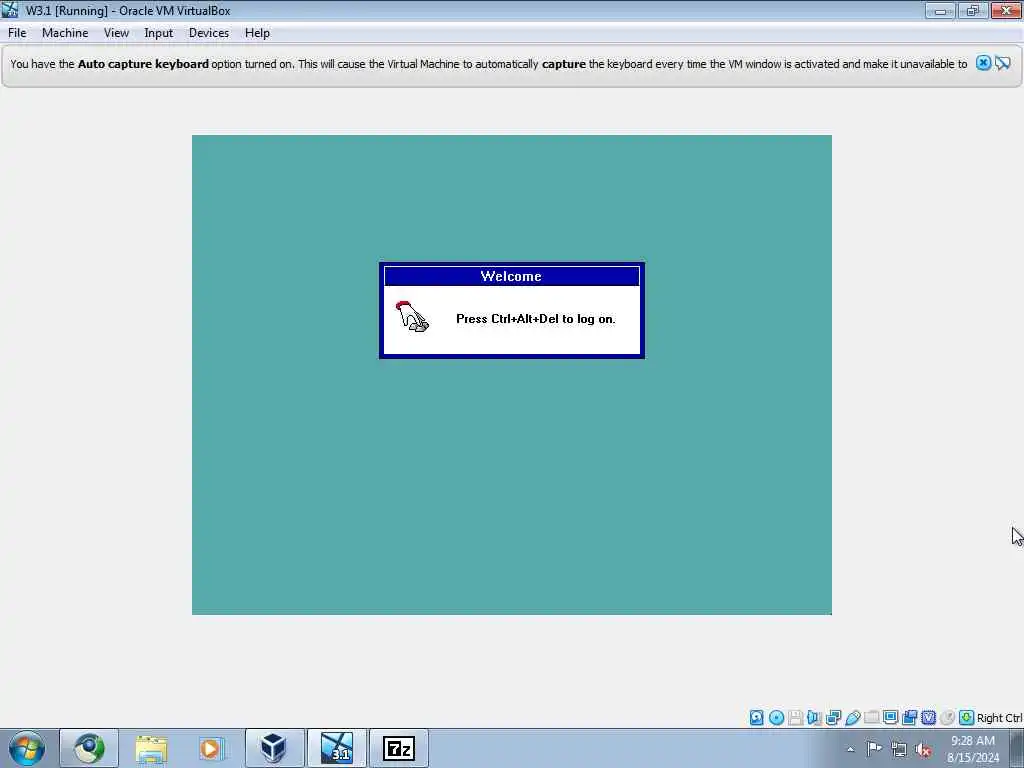
Task: Open 7-Zip from the taskbar
Action: point(398,748)
